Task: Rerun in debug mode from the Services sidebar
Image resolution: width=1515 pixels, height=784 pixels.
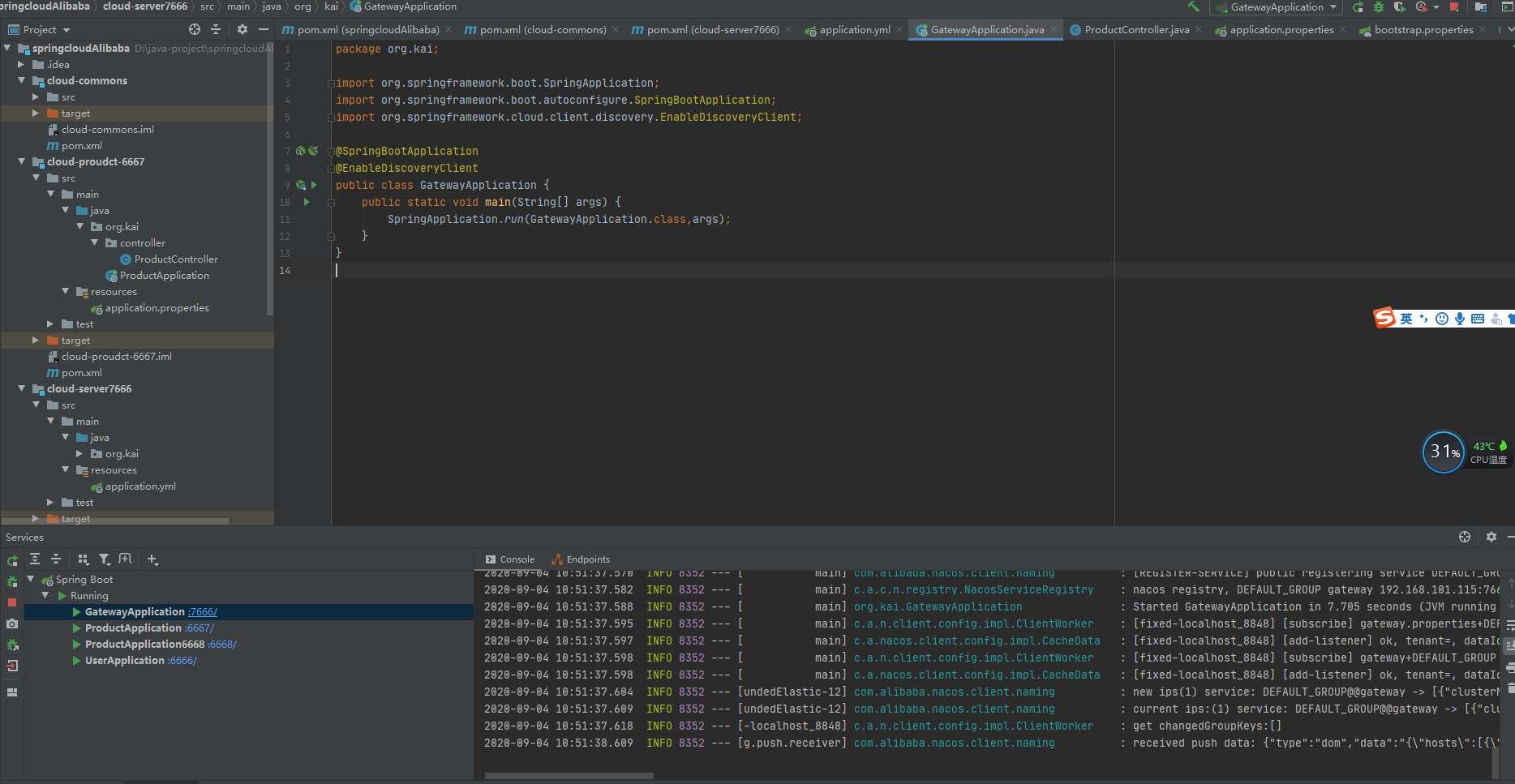Action: 12,581
